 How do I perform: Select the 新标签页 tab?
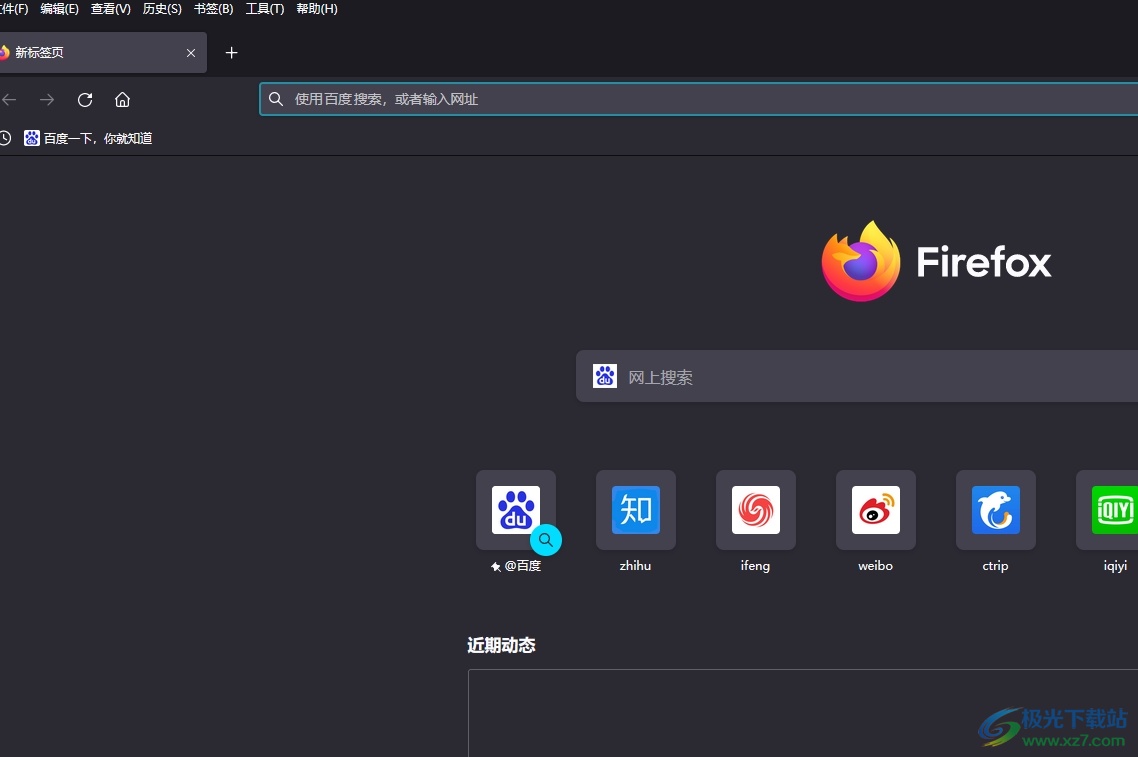click(102, 52)
